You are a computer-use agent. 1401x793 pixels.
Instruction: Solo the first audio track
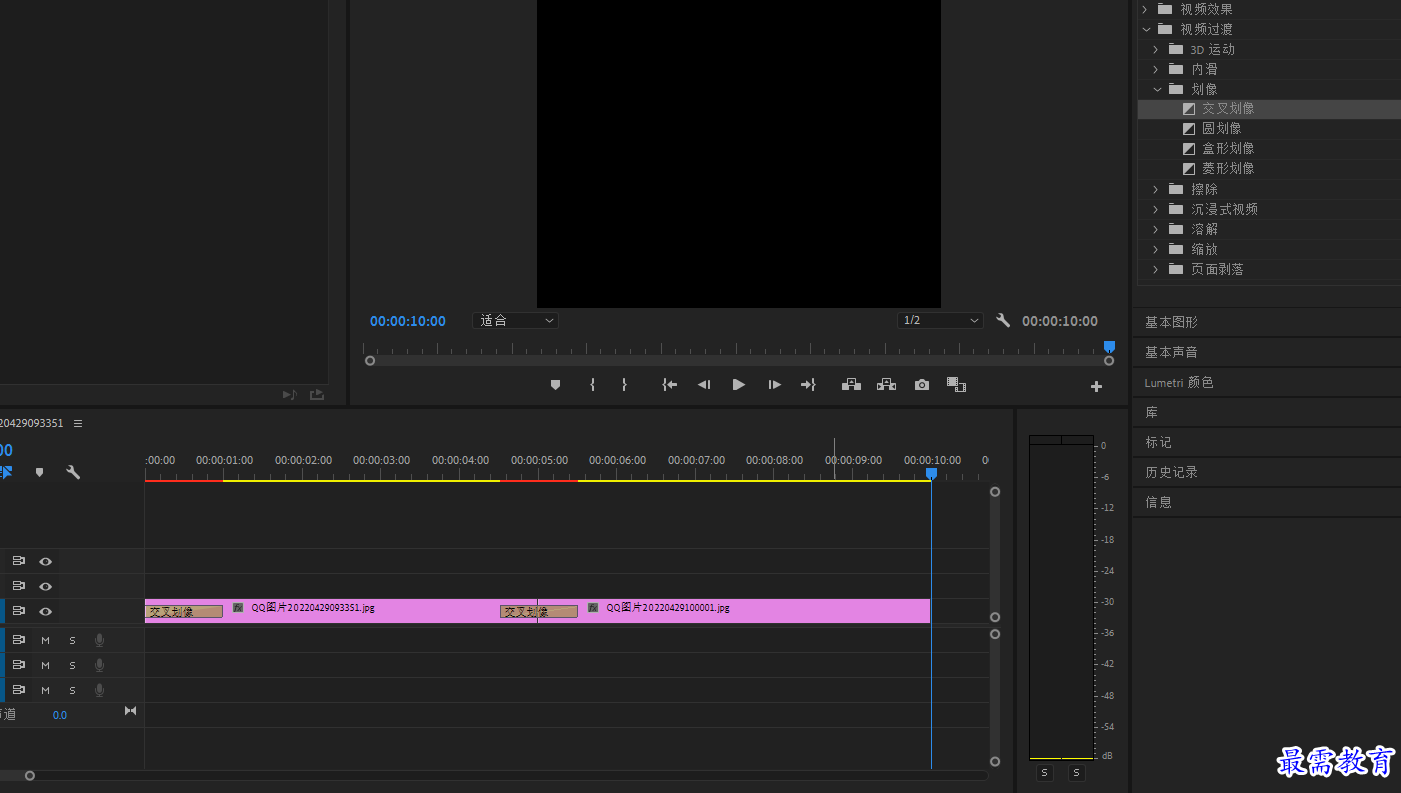click(72, 640)
